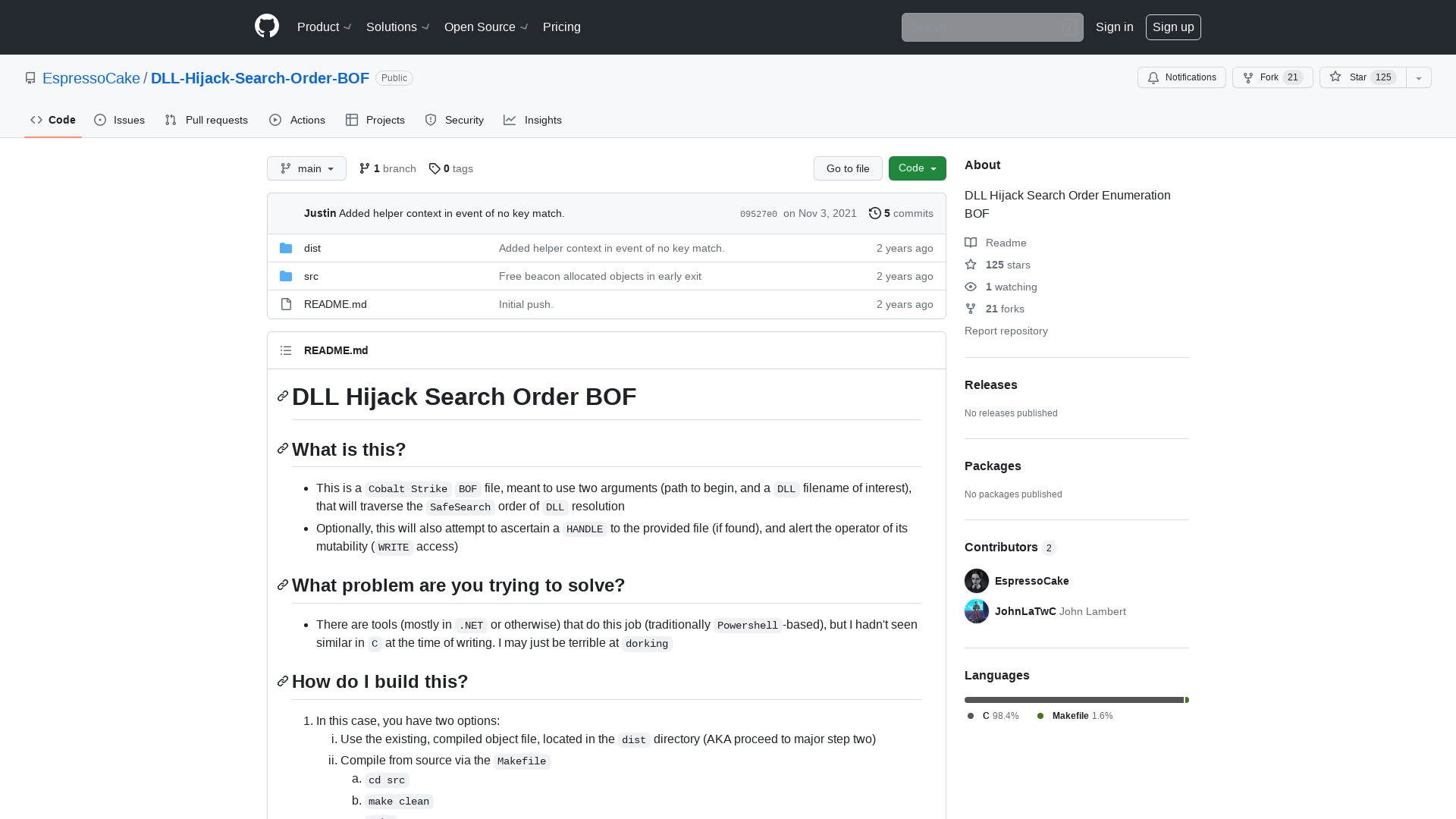1456x819 pixels.
Task: Switch to the Actions tab
Action: [297, 120]
